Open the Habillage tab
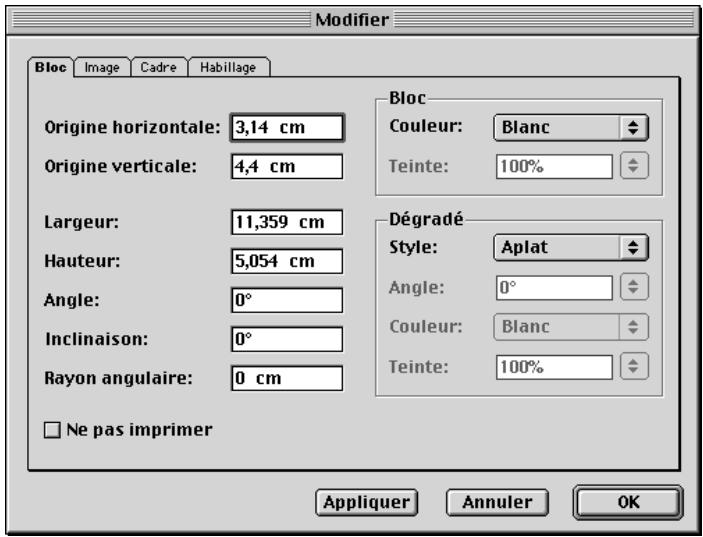 228,68
